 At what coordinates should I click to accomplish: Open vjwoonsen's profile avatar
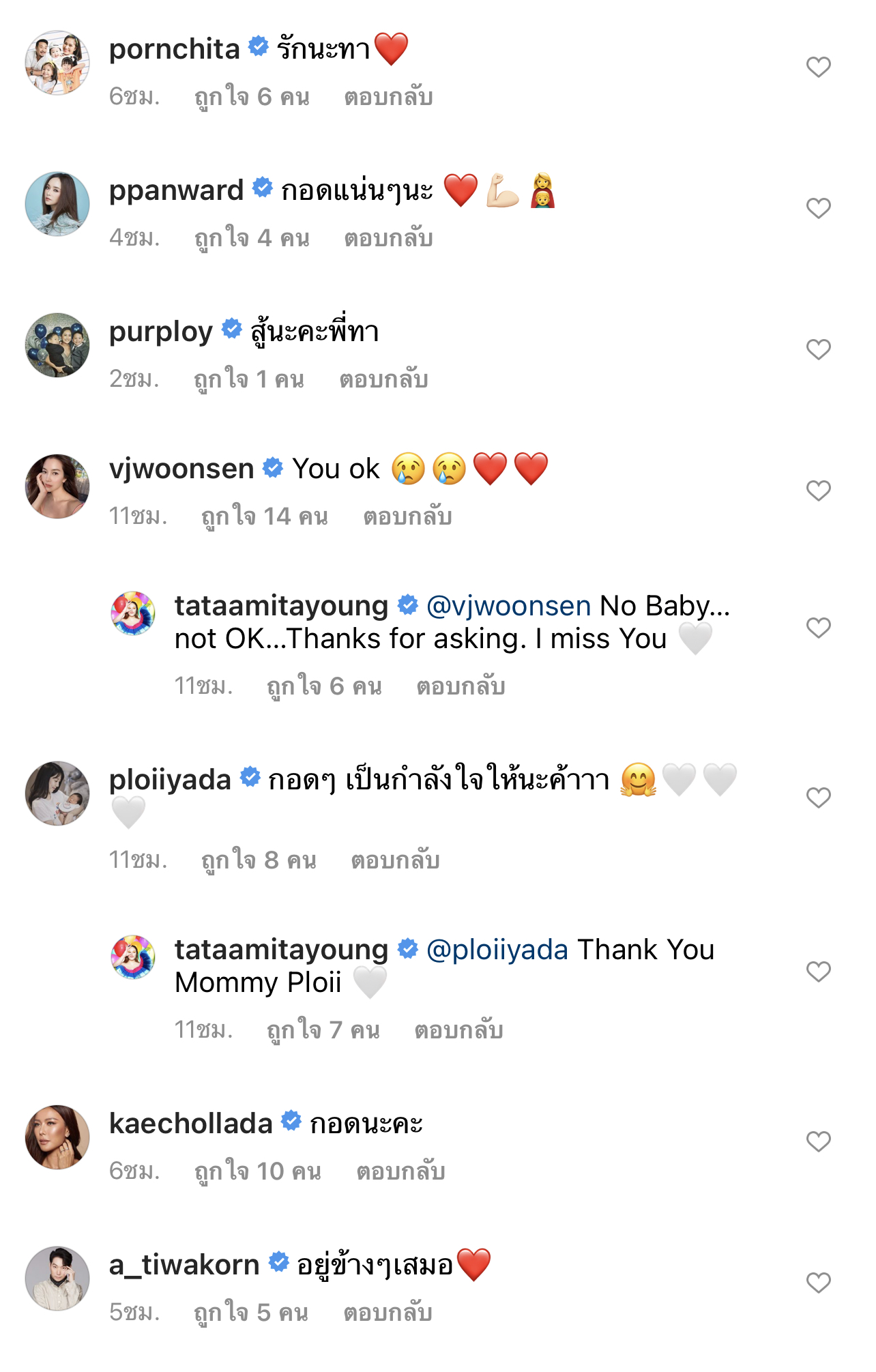(x=57, y=486)
